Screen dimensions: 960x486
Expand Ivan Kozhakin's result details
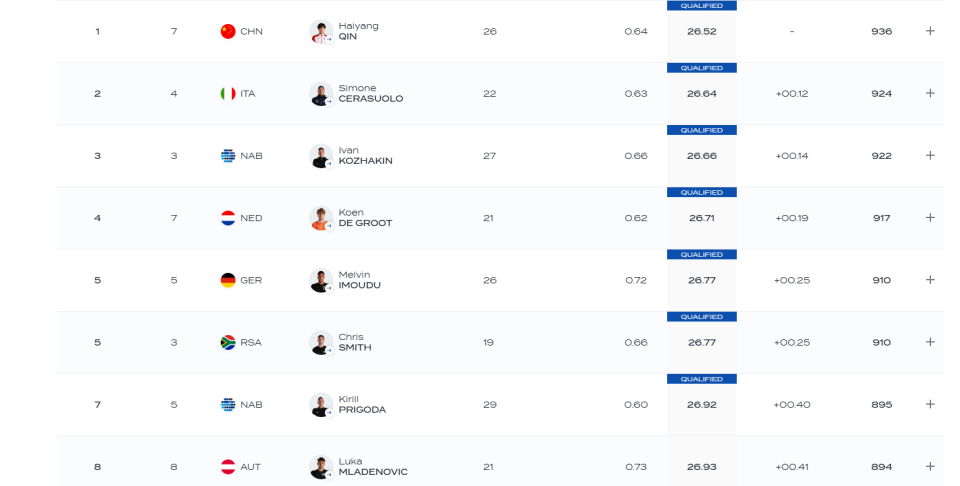(x=930, y=155)
